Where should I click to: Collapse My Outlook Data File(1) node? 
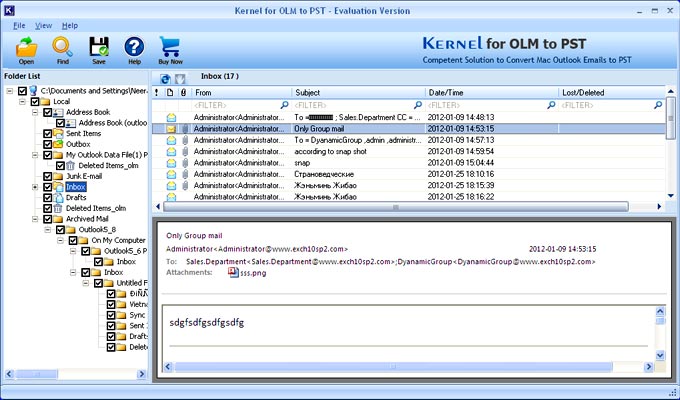(35, 155)
